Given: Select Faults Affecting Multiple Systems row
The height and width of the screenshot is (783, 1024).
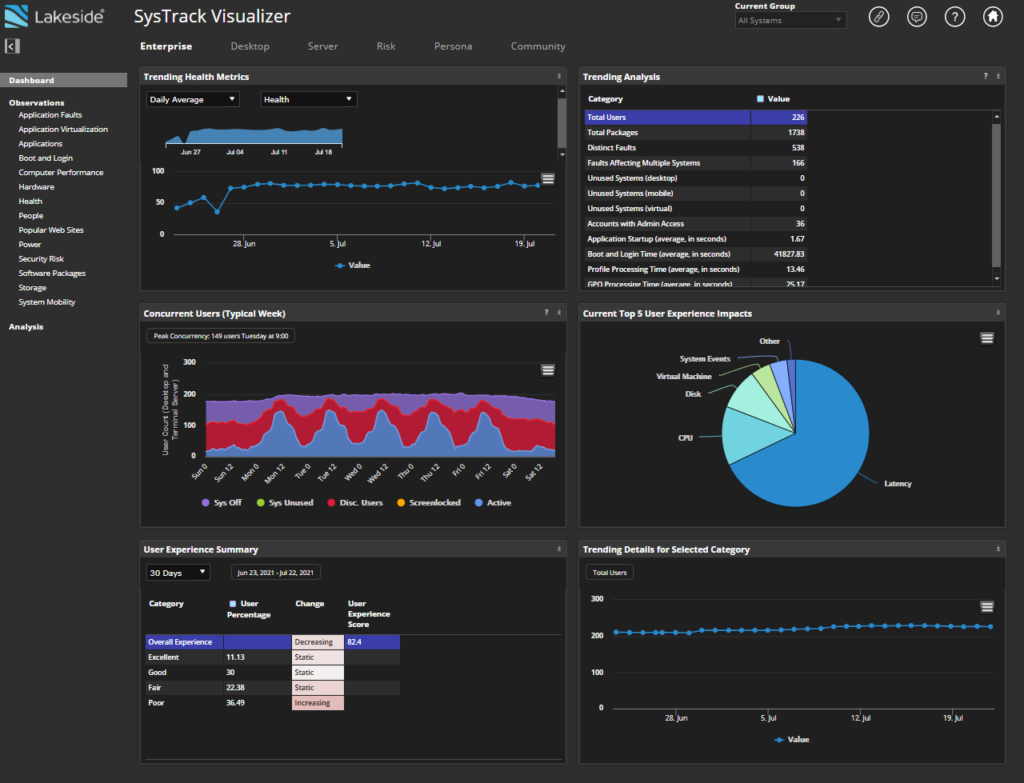Looking at the screenshot, I should click(696, 163).
